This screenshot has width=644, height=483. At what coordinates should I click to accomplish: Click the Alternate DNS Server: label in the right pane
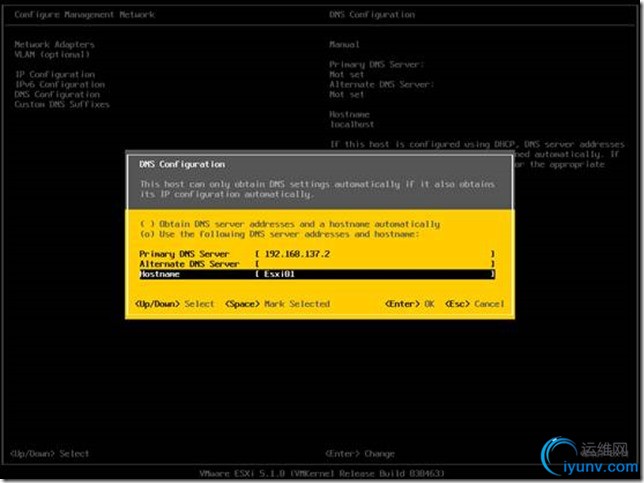coord(381,84)
